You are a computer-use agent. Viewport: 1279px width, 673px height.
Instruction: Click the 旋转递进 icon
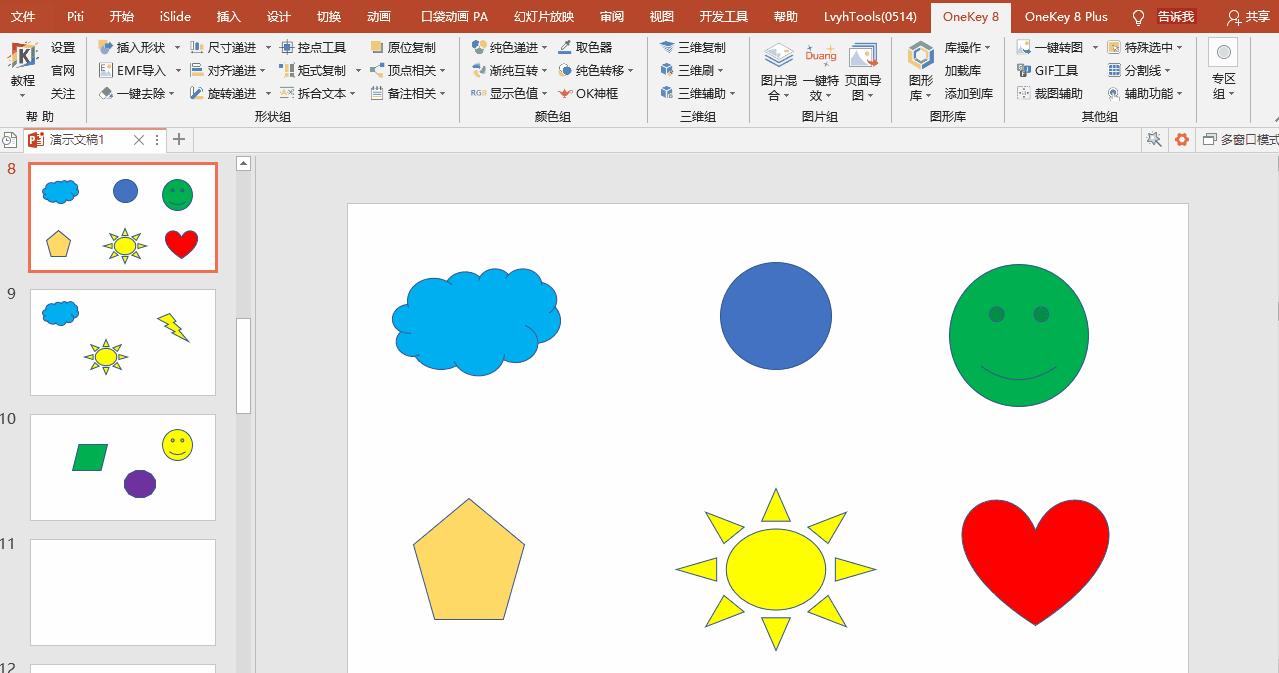click(197, 93)
